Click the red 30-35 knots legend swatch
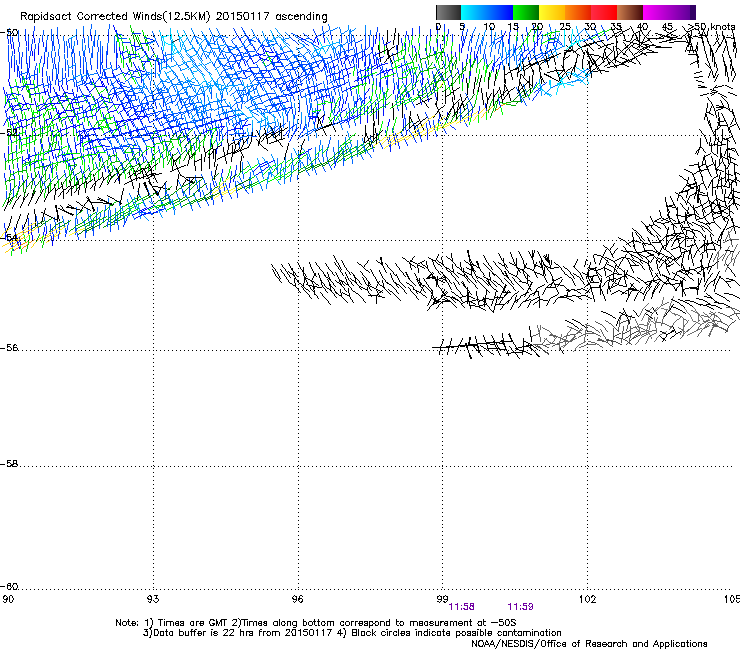Viewport: 740px width, 650px height. coord(604,12)
